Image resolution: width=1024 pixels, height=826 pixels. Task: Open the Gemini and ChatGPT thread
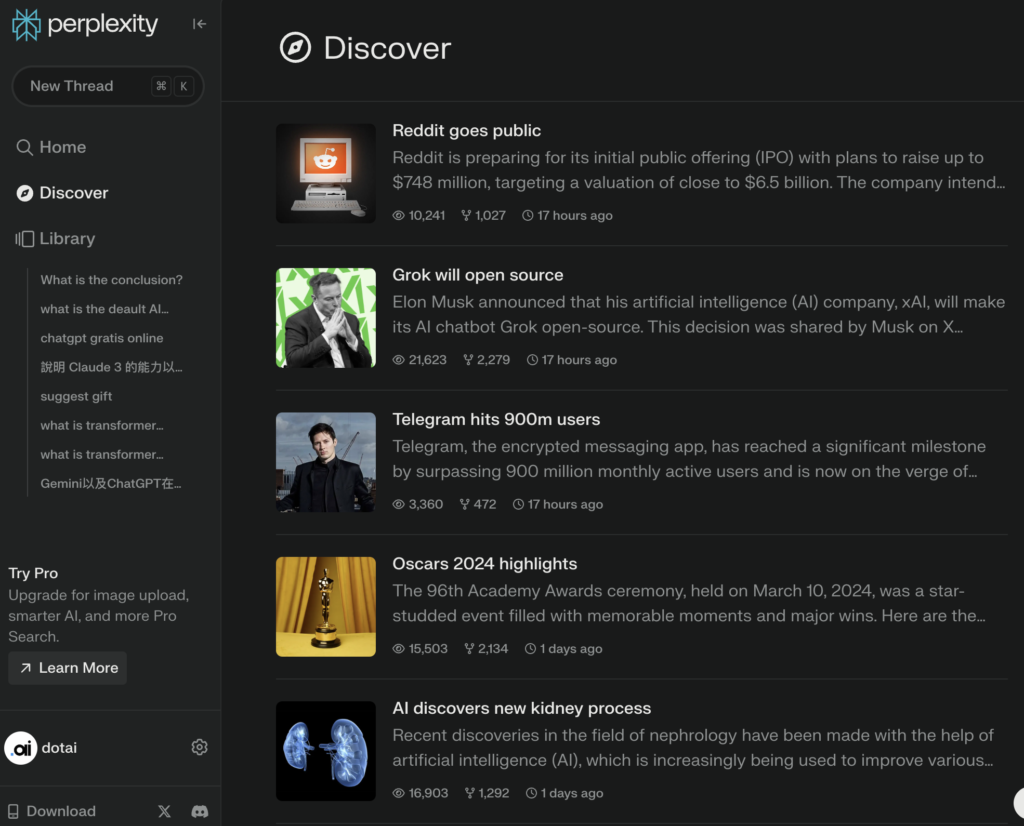tap(111, 483)
